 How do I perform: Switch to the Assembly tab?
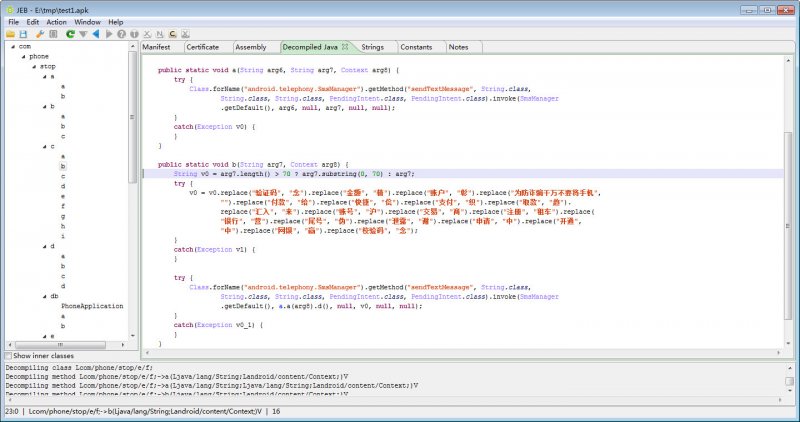[251, 47]
